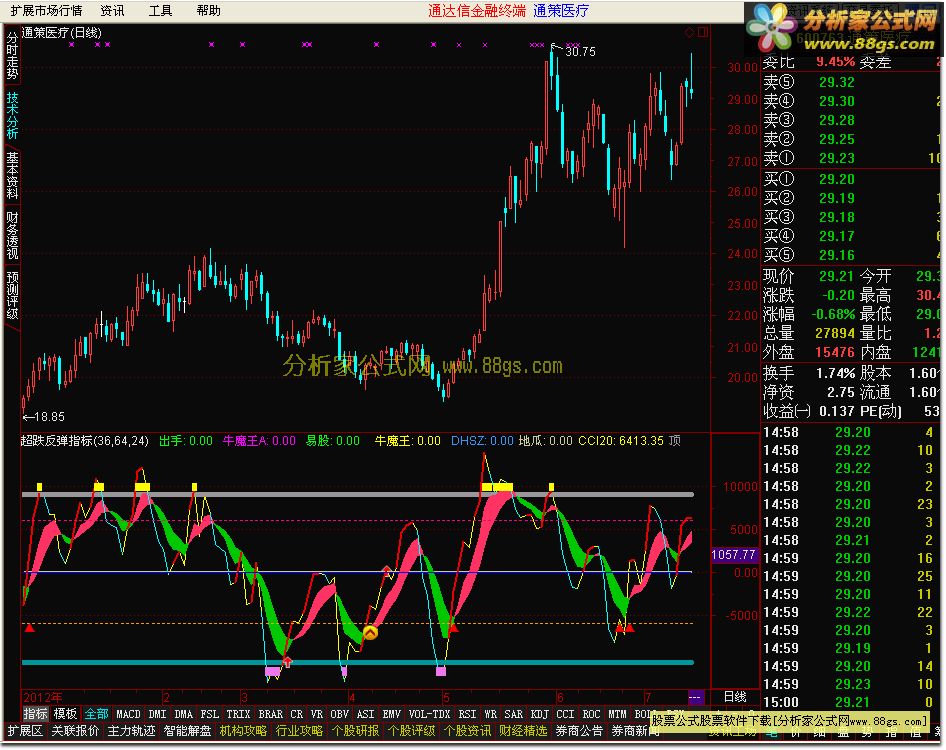Open 行业攻略
The width and height of the screenshot is (946, 750).
[x=299, y=731]
